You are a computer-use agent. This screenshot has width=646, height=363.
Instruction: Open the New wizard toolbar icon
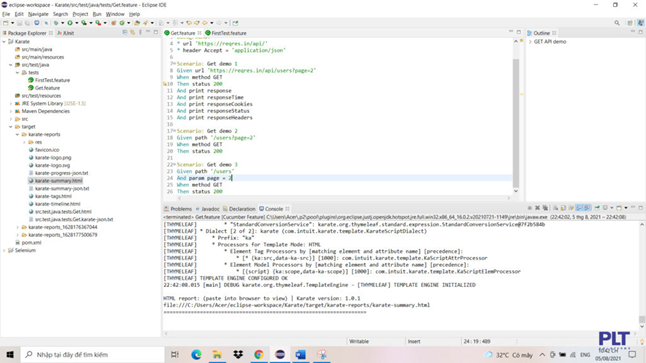(x=5, y=23)
